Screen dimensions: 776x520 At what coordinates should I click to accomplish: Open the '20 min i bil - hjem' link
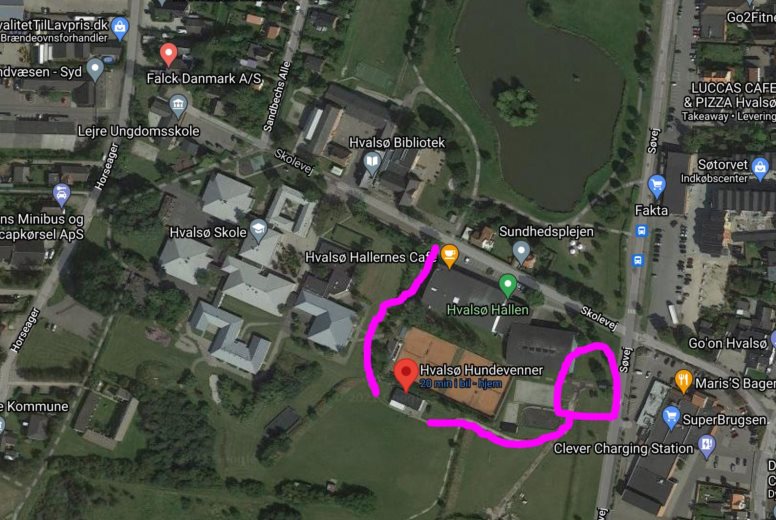coord(461,383)
